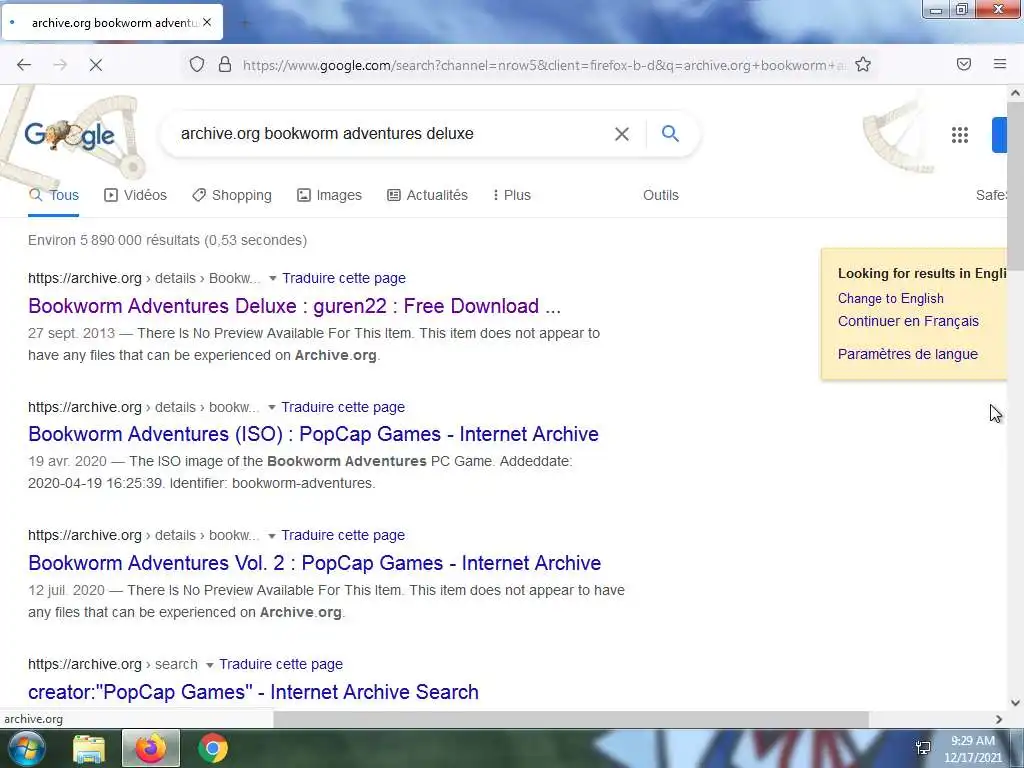View site security via padlock icon
1024x768 pixels.
click(x=225, y=65)
